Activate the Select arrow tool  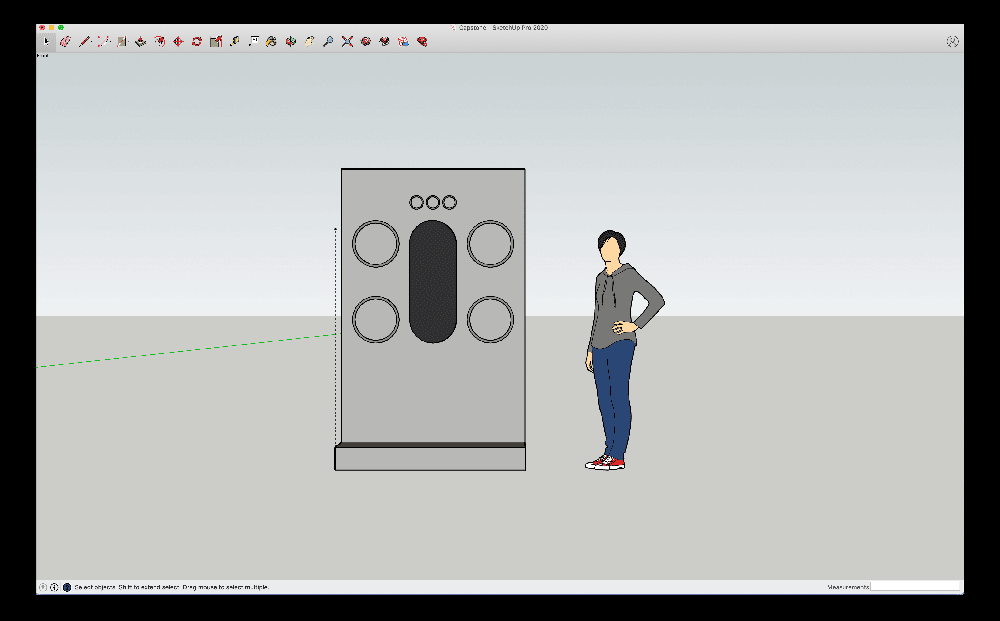pyautogui.click(x=47, y=41)
